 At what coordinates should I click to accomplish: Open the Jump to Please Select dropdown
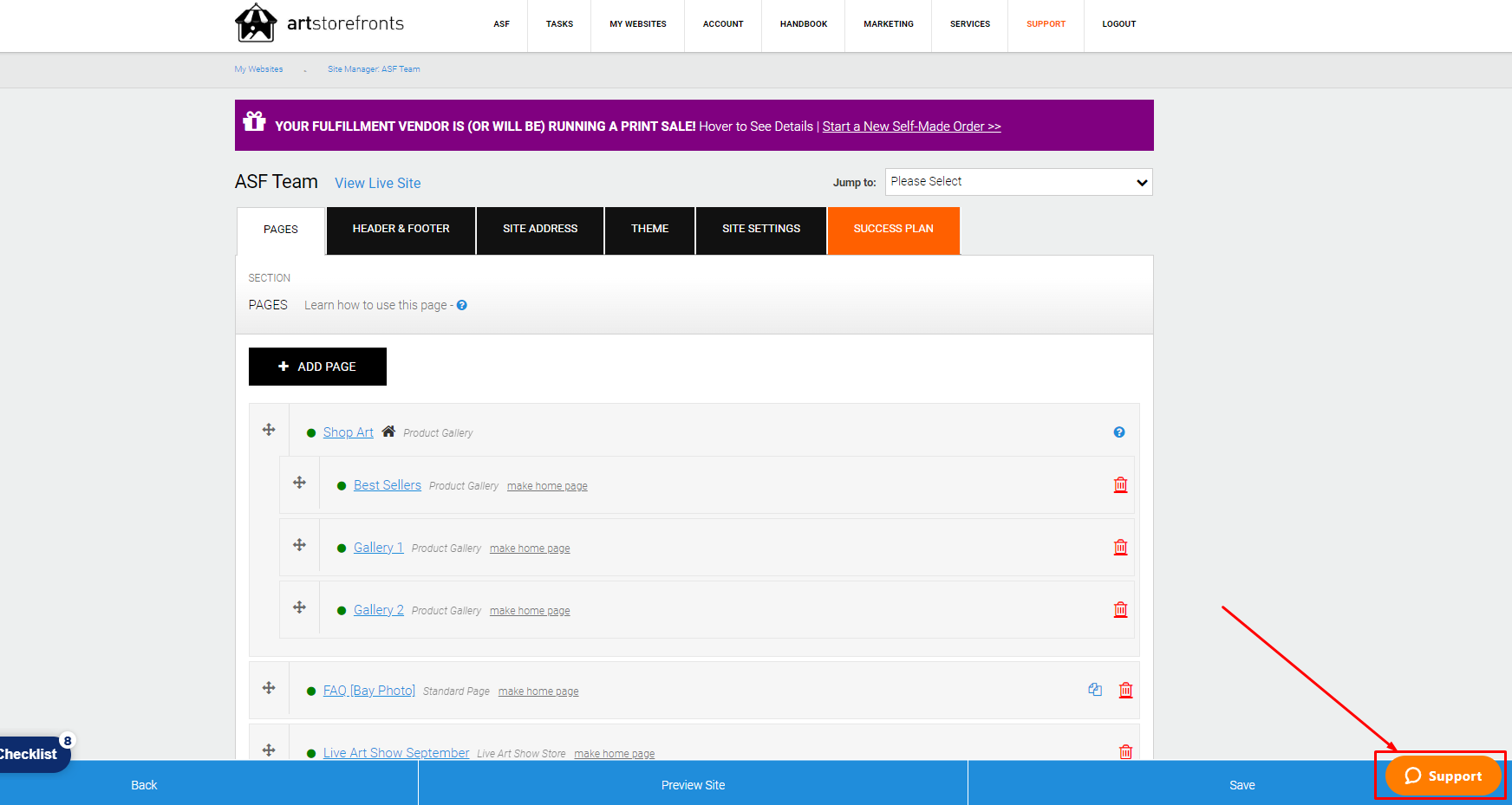tap(1019, 182)
